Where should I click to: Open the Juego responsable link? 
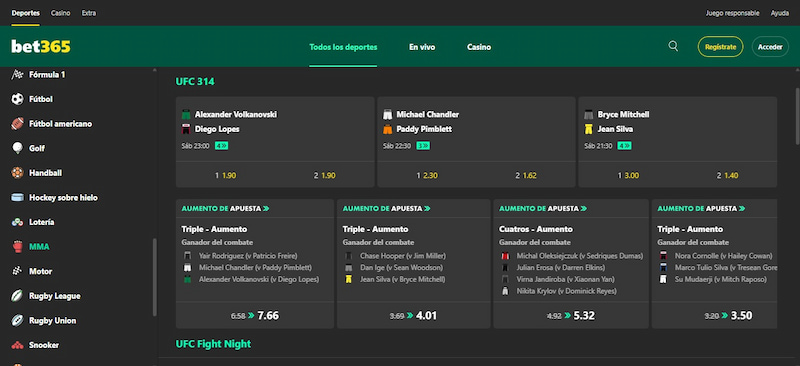pos(733,13)
